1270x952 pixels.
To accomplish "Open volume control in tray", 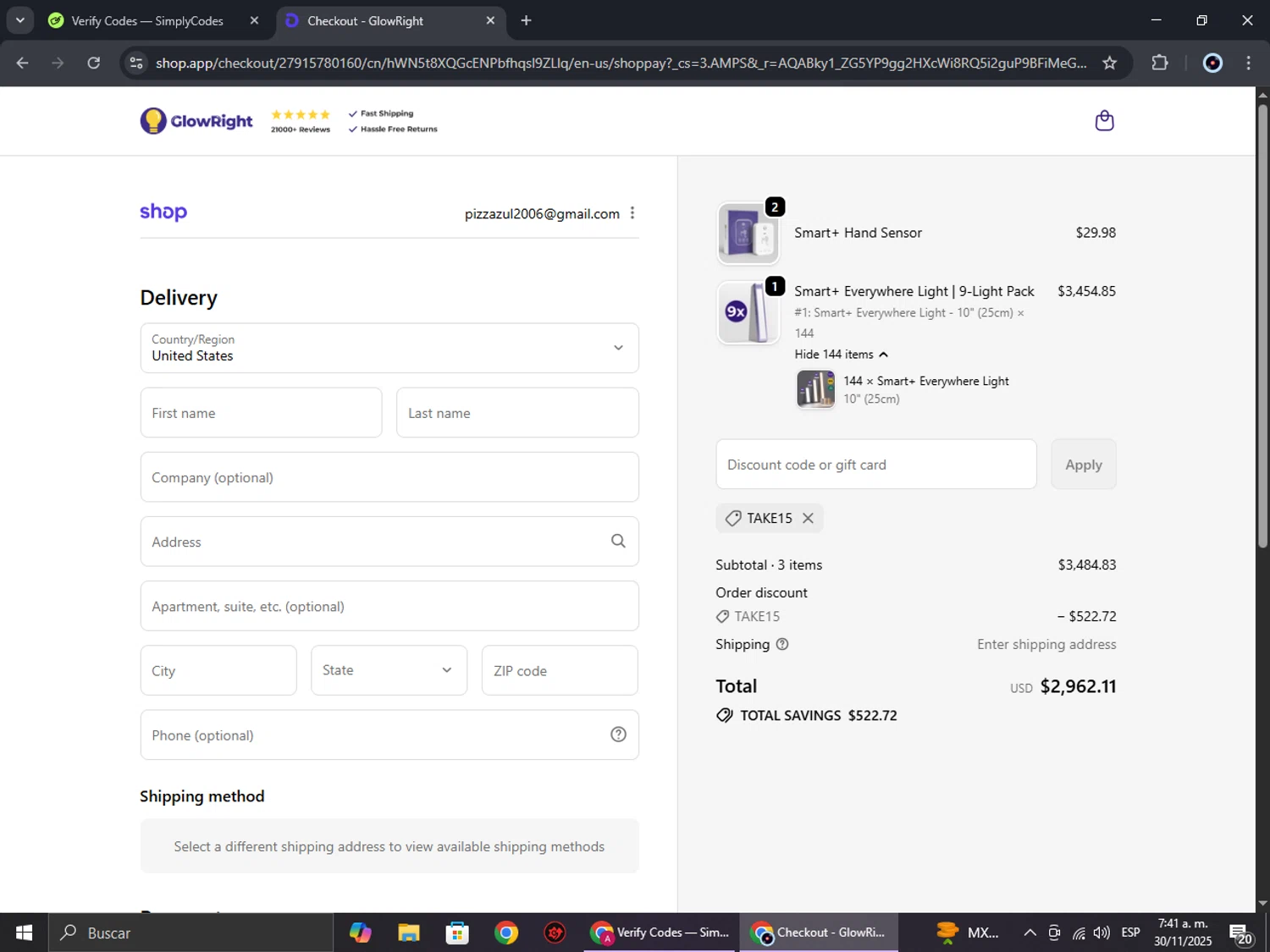I will [x=1102, y=933].
